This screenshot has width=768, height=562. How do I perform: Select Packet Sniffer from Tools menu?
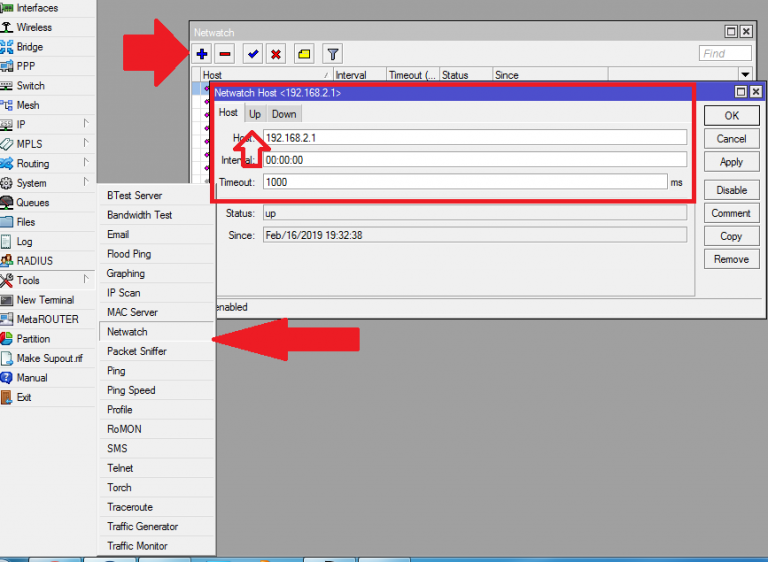click(x=137, y=351)
